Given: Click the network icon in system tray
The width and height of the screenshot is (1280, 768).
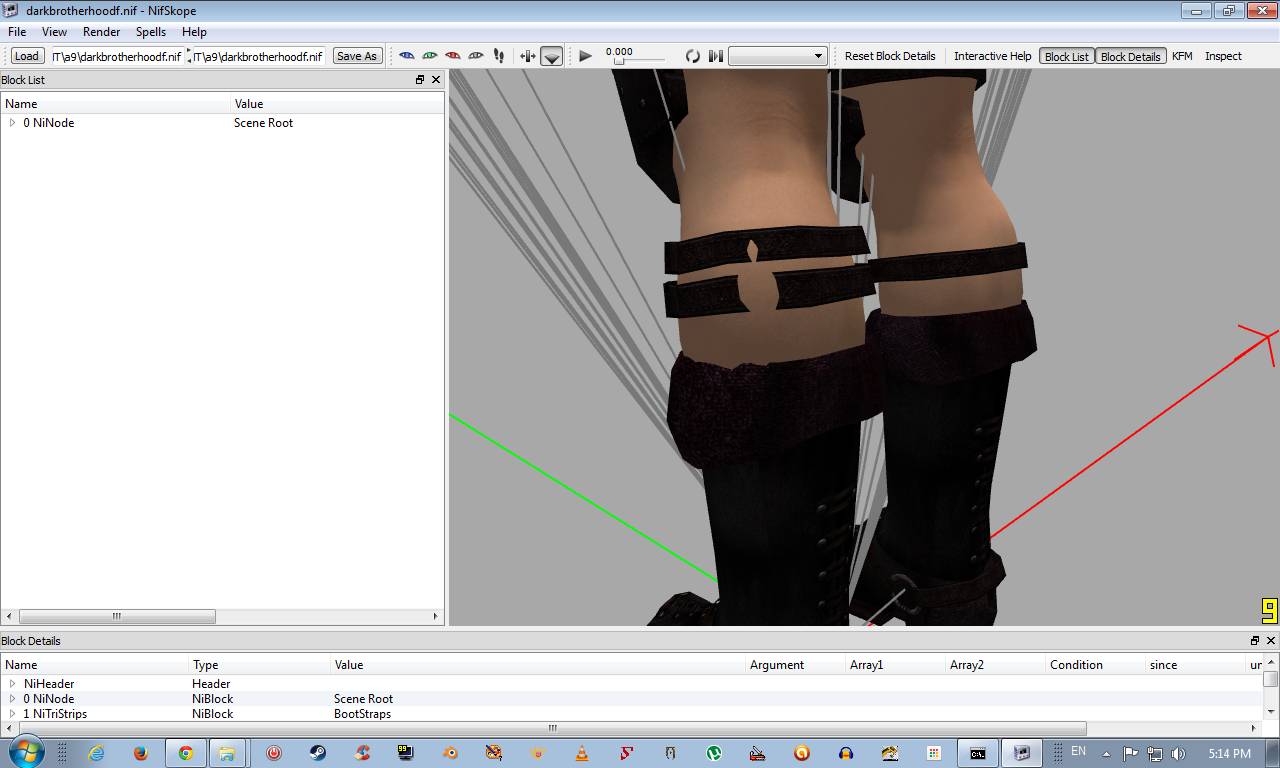Looking at the screenshot, I should 1154,754.
